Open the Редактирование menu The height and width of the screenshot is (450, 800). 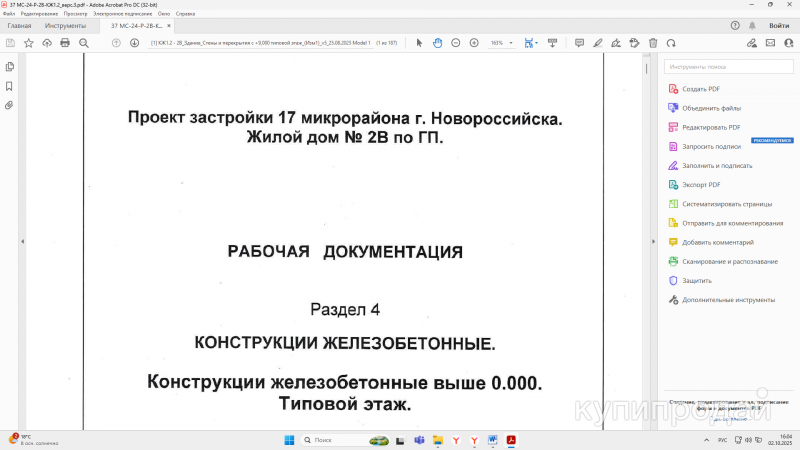tap(39, 14)
